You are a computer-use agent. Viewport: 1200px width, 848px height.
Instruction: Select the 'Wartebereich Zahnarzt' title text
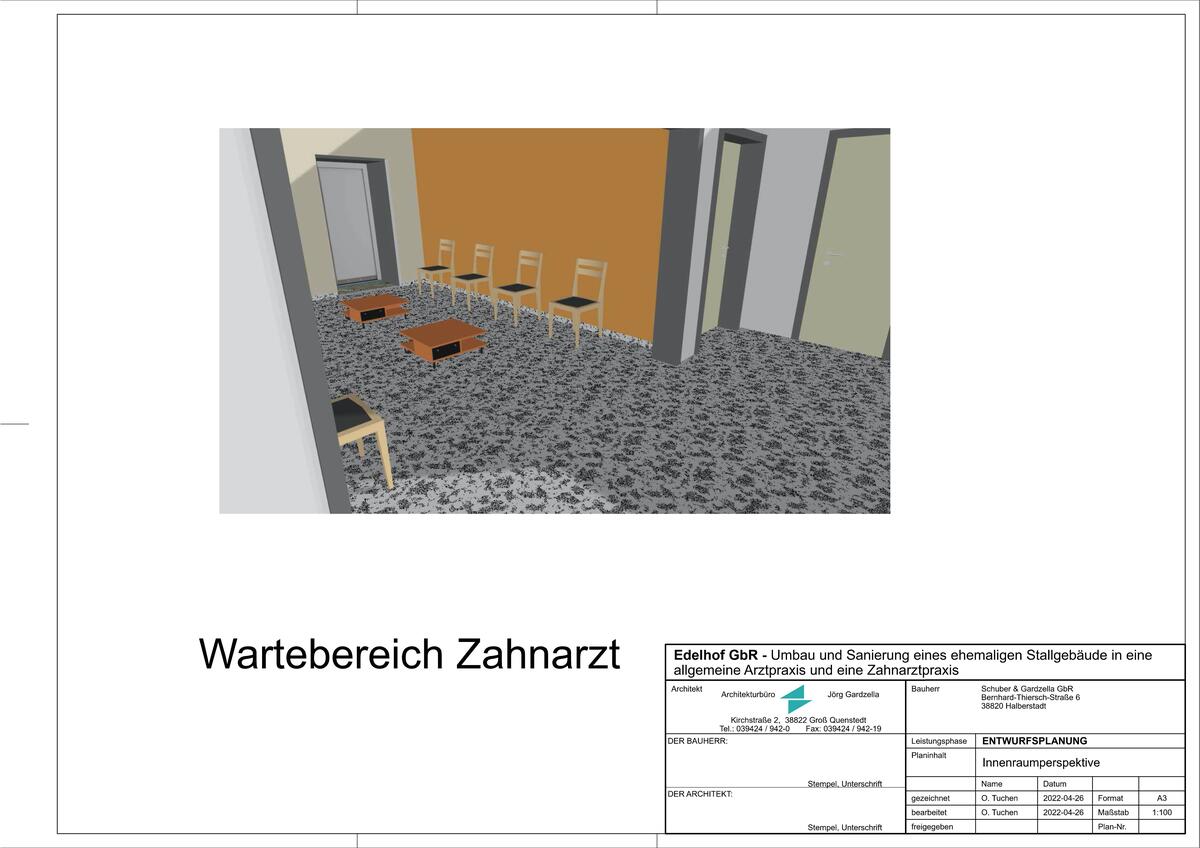[409, 655]
